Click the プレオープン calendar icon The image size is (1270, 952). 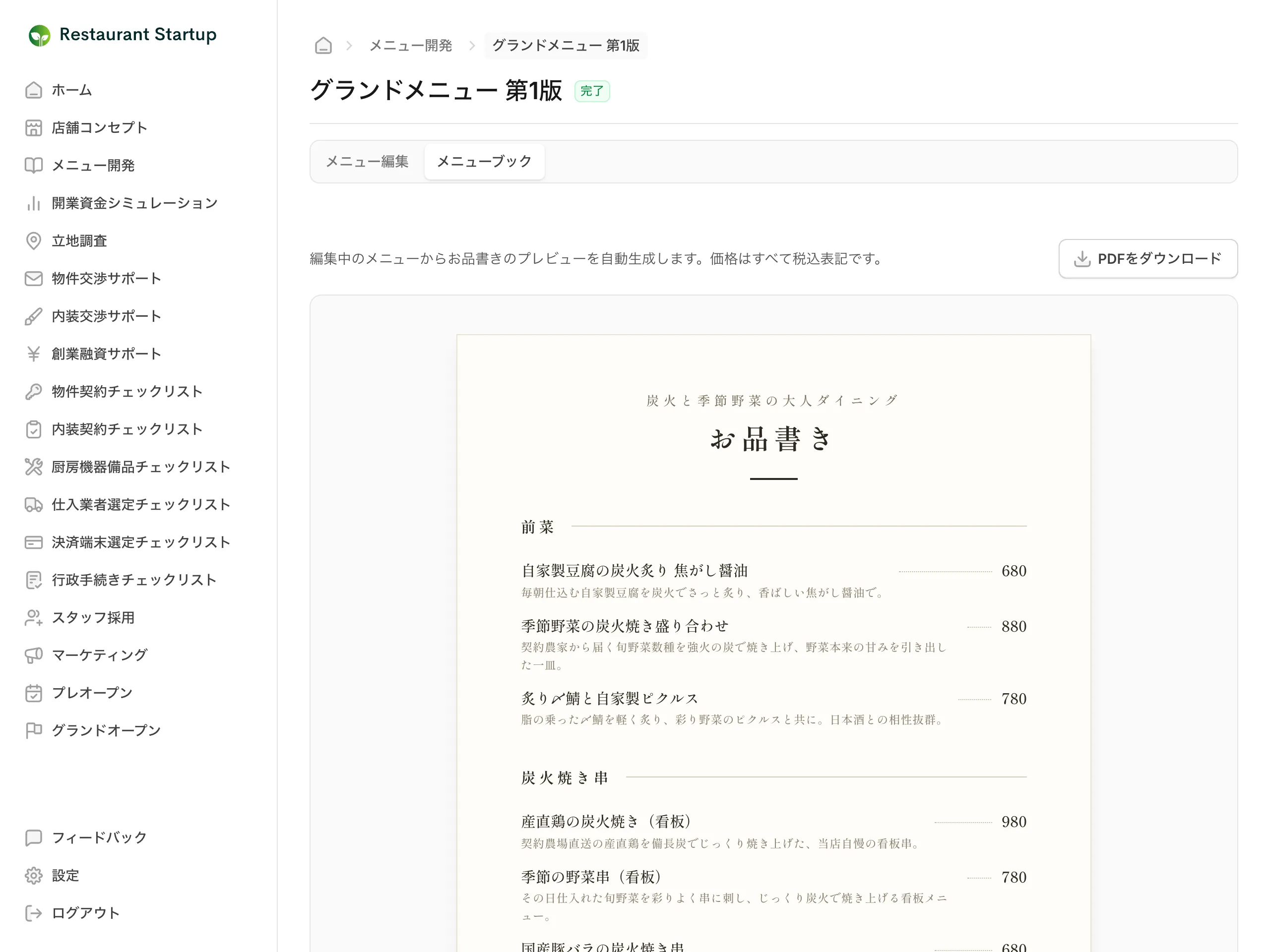(x=33, y=693)
